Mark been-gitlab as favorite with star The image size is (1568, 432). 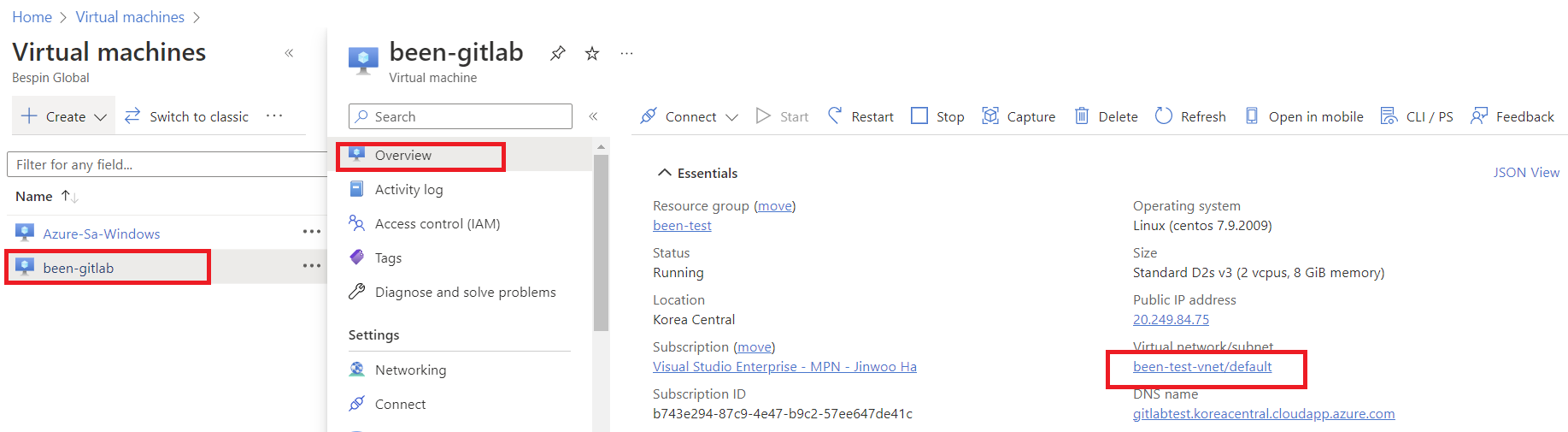592,53
